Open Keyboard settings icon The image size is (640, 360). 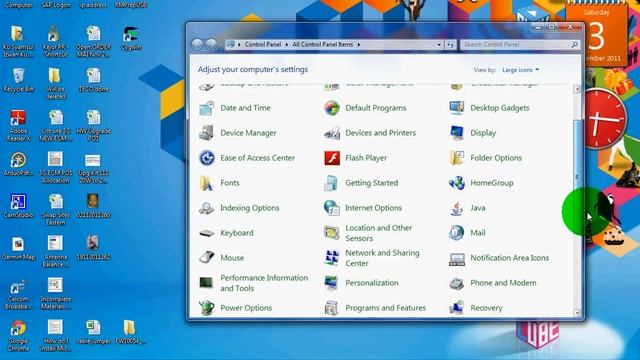tap(207, 233)
